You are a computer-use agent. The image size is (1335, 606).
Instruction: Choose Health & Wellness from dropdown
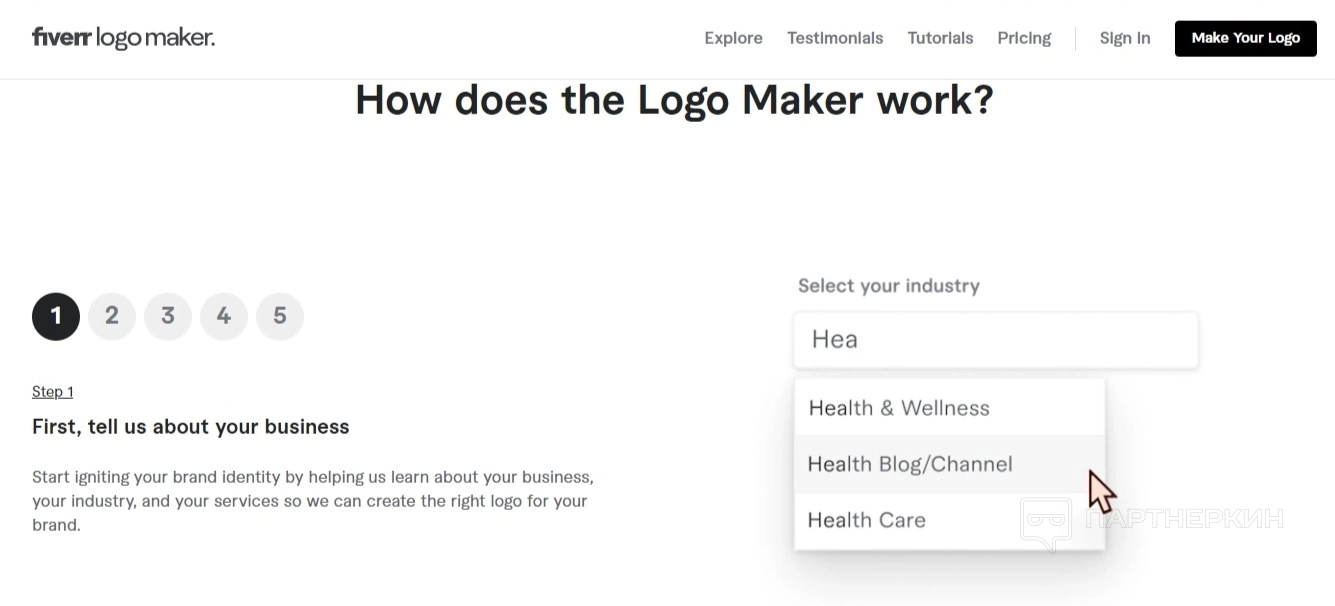click(x=899, y=408)
